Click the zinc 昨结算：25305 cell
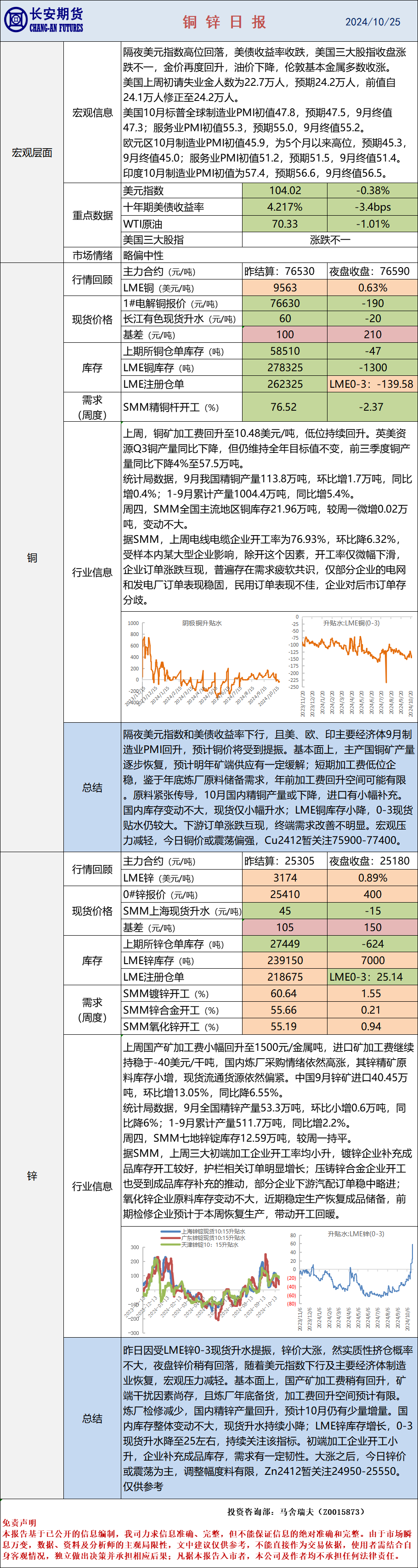 (284, 861)
